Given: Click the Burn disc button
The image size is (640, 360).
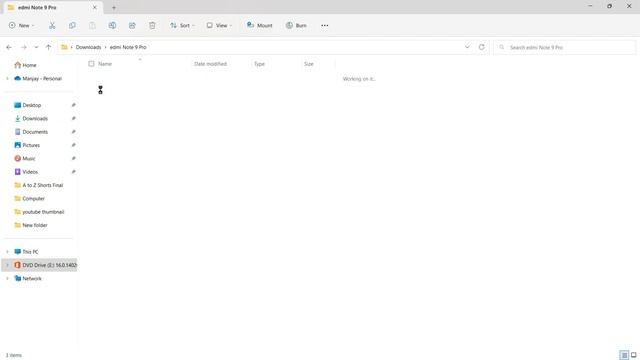Looking at the screenshot, I should point(296,25).
